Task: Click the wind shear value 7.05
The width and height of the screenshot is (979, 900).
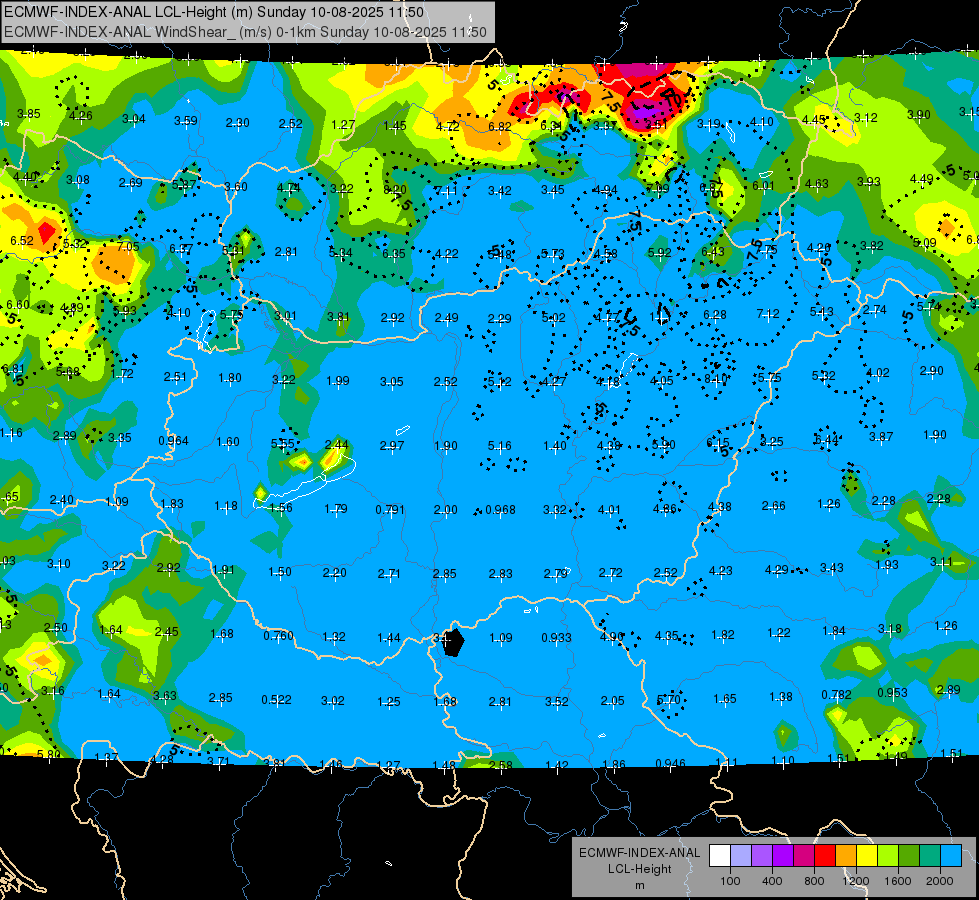Action: point(128,247)
